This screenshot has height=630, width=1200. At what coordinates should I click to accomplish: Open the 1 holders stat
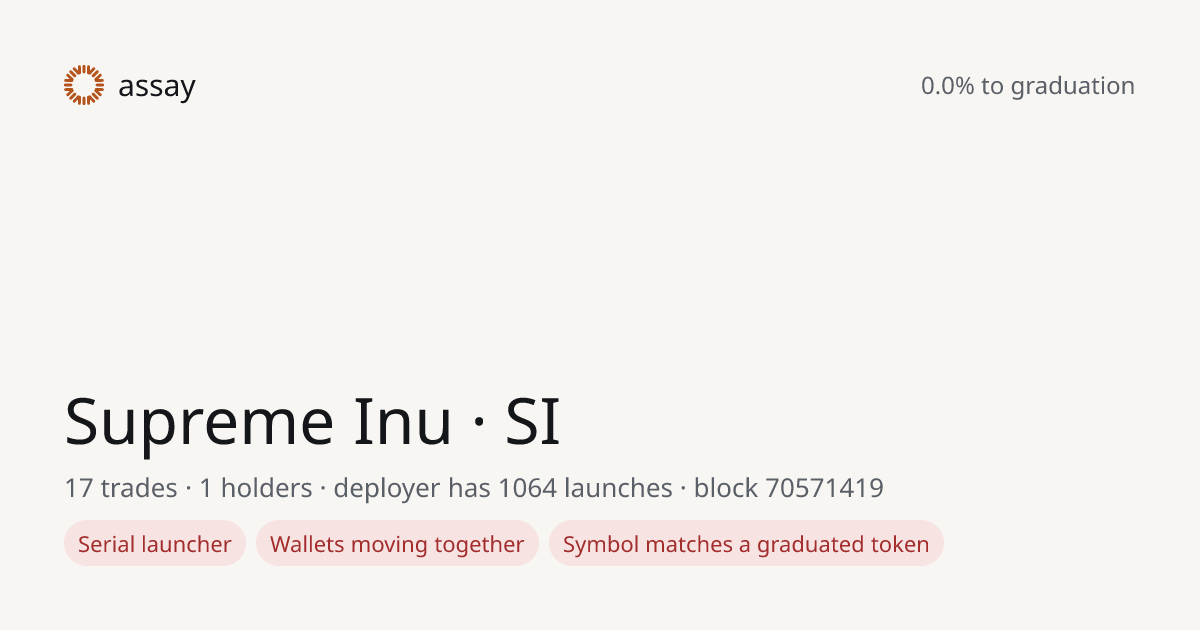(256, 488)
